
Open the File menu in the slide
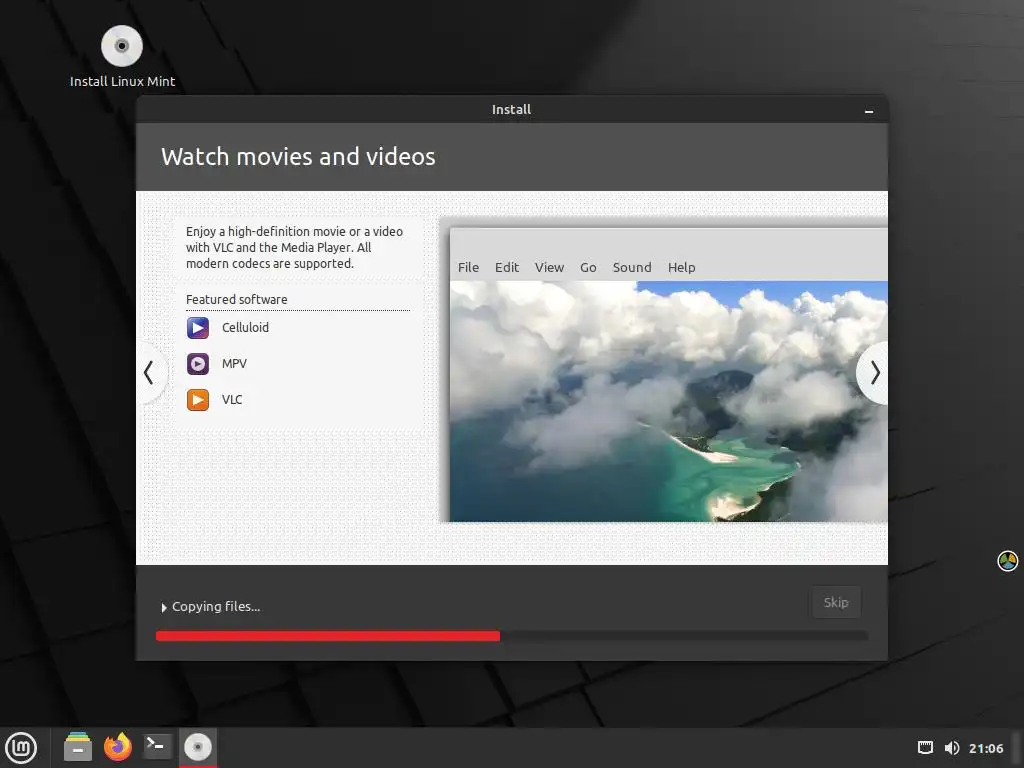click(x=468, y=267)
